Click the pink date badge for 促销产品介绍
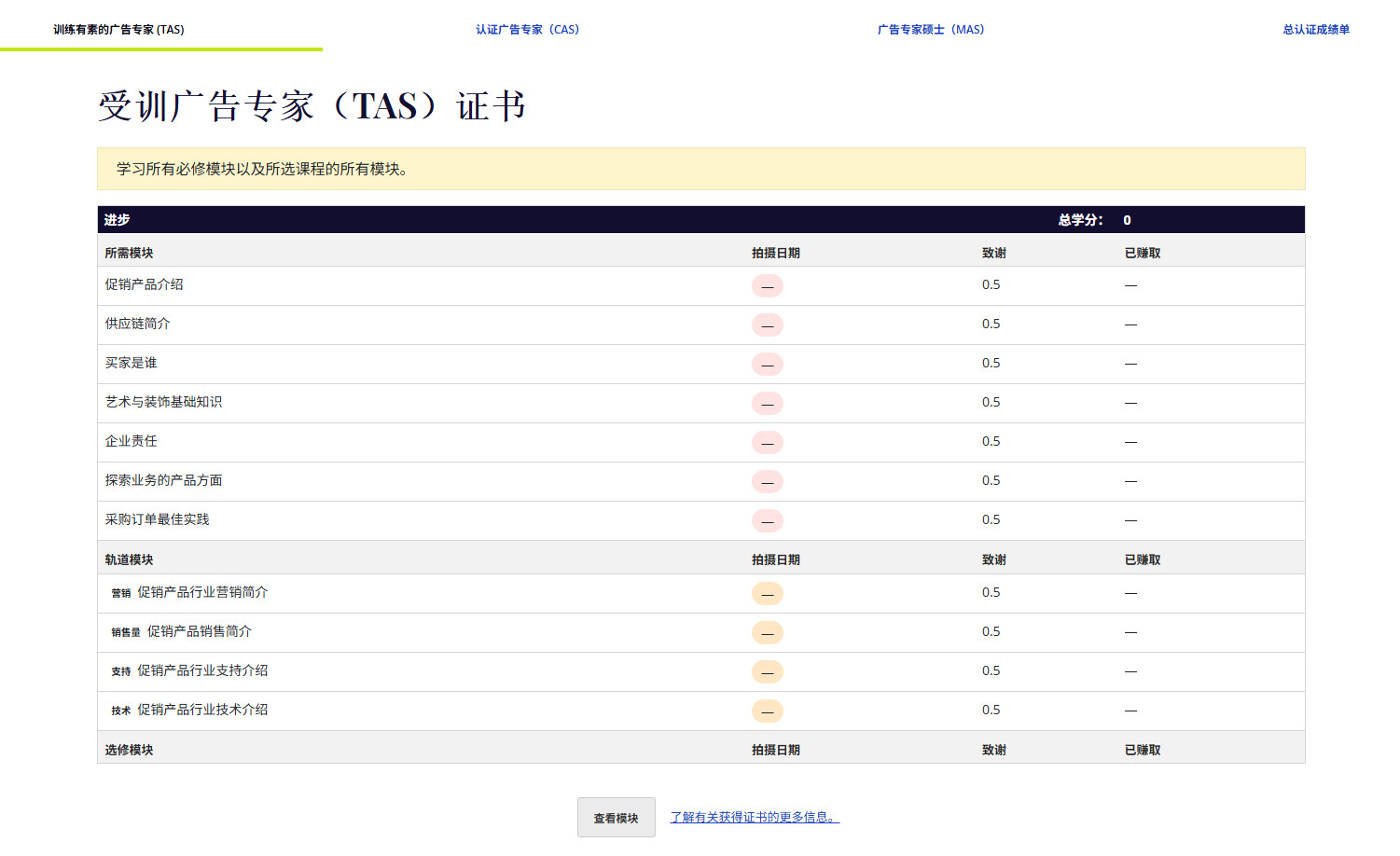This screenshot has width=1400, height=856. pos(767,286)
